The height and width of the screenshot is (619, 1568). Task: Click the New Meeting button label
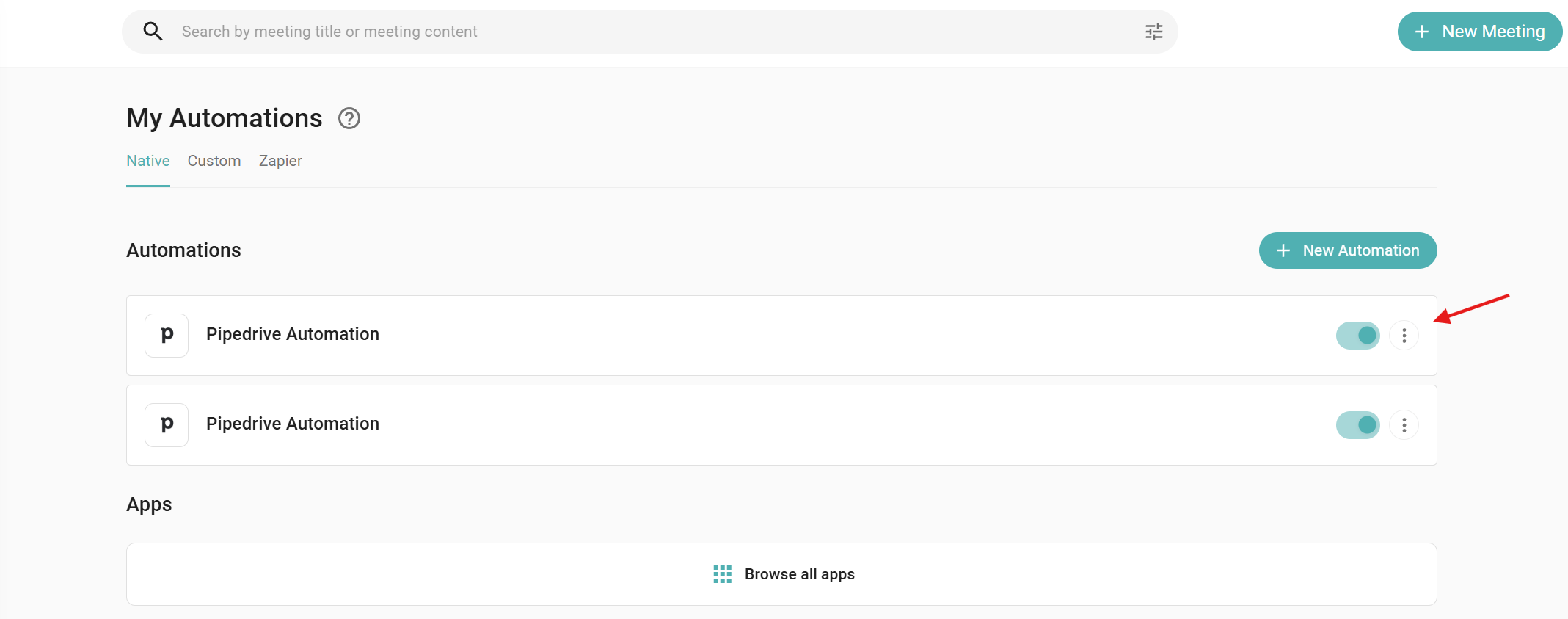pyautogui.click(x=1493, y=32)
